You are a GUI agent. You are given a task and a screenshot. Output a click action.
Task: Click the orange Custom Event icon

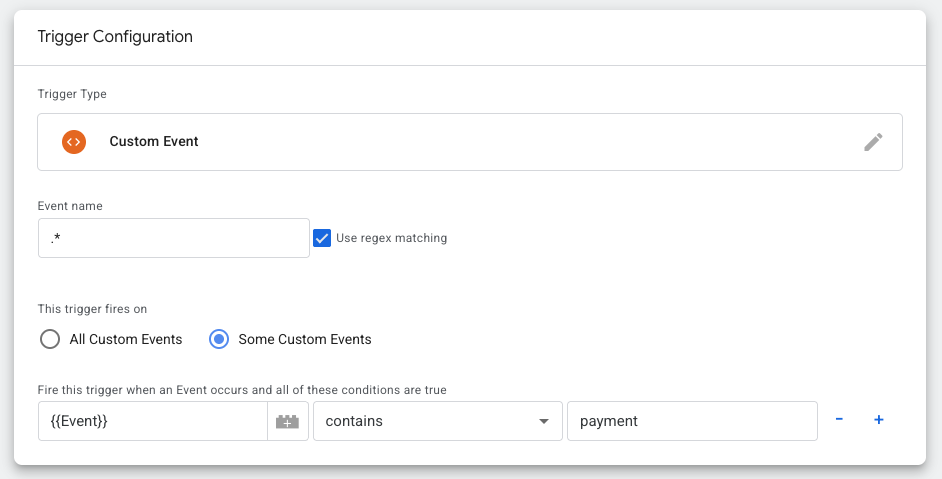pyautogui.click(x=73, y=142)
